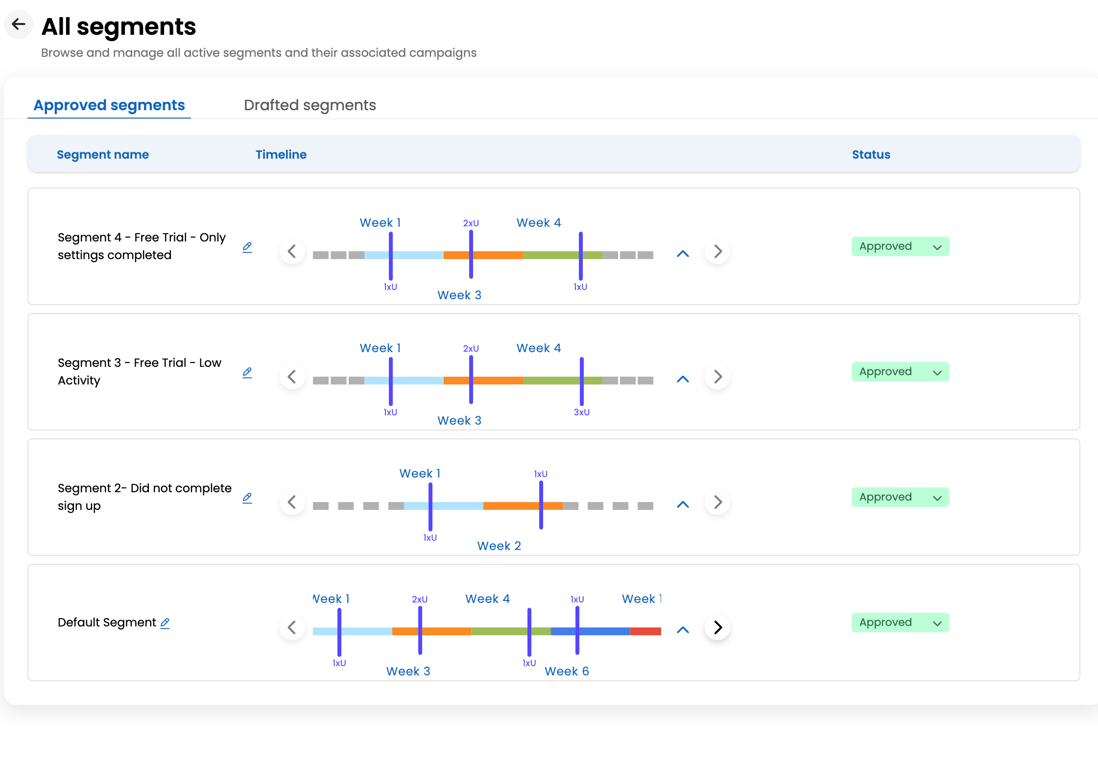1098x768 pixels.
Task: Open Segment 4 Approved status dropdown
Action: pos(900,246)
